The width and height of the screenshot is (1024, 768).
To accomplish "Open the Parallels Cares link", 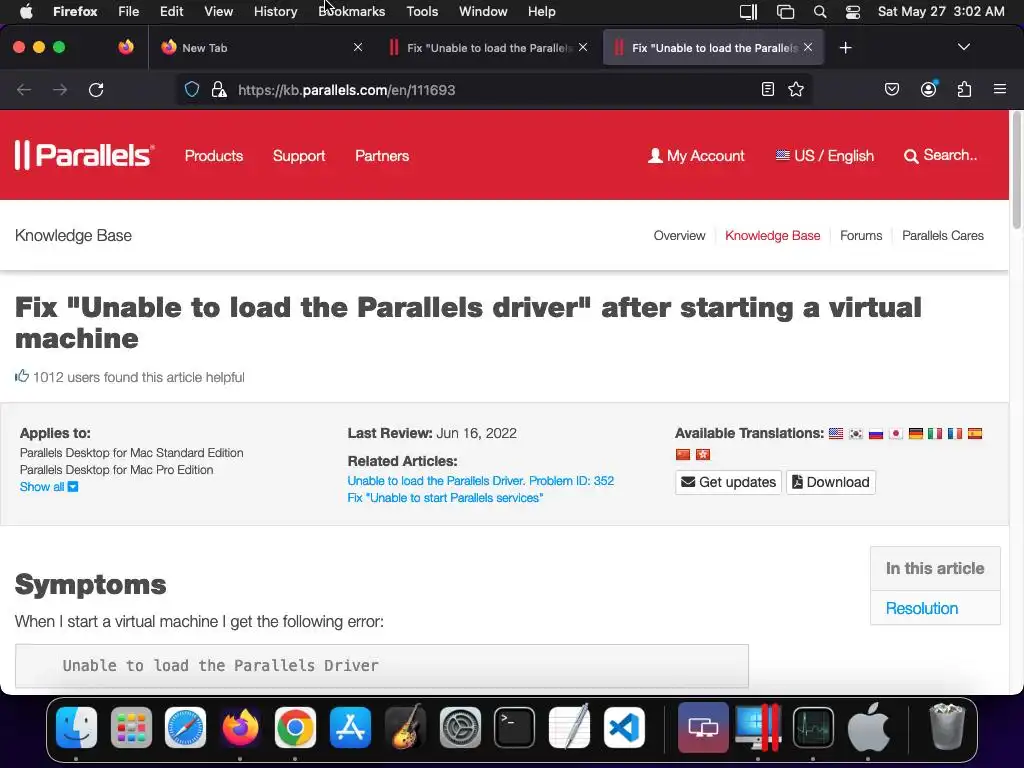I will 942,236.
